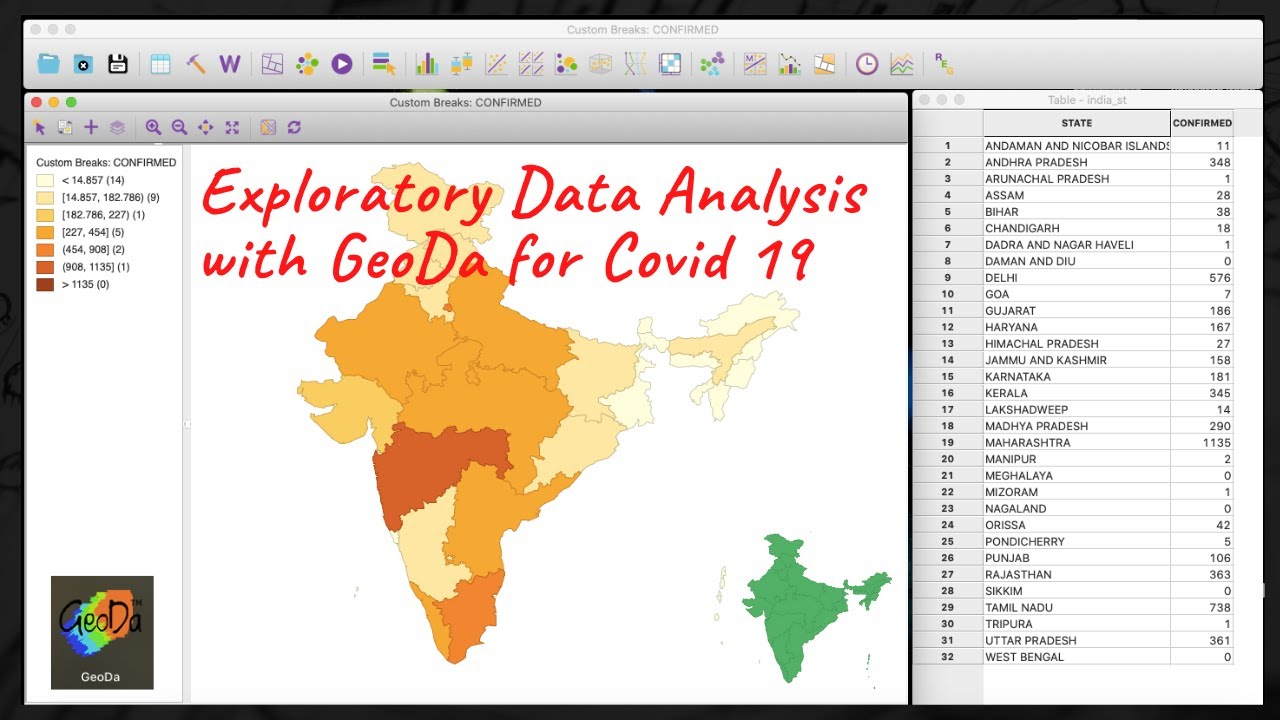The width and height of the screenshot is (1280, 720).
Task: Open the 3D Scatter Plot cube icon
Action: pos(600,64)
